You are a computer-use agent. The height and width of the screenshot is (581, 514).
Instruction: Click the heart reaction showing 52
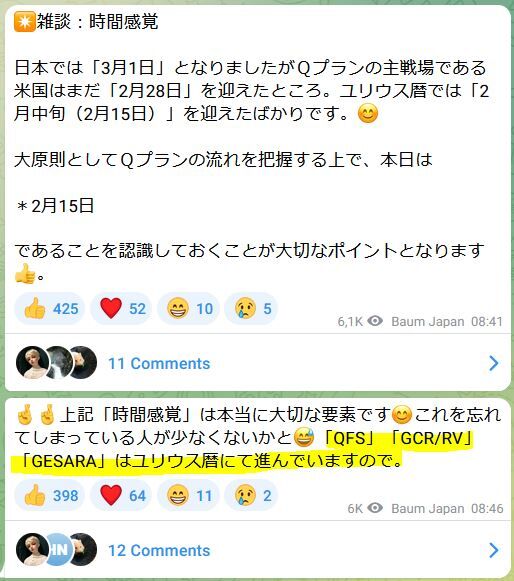(x=121, y=308)
